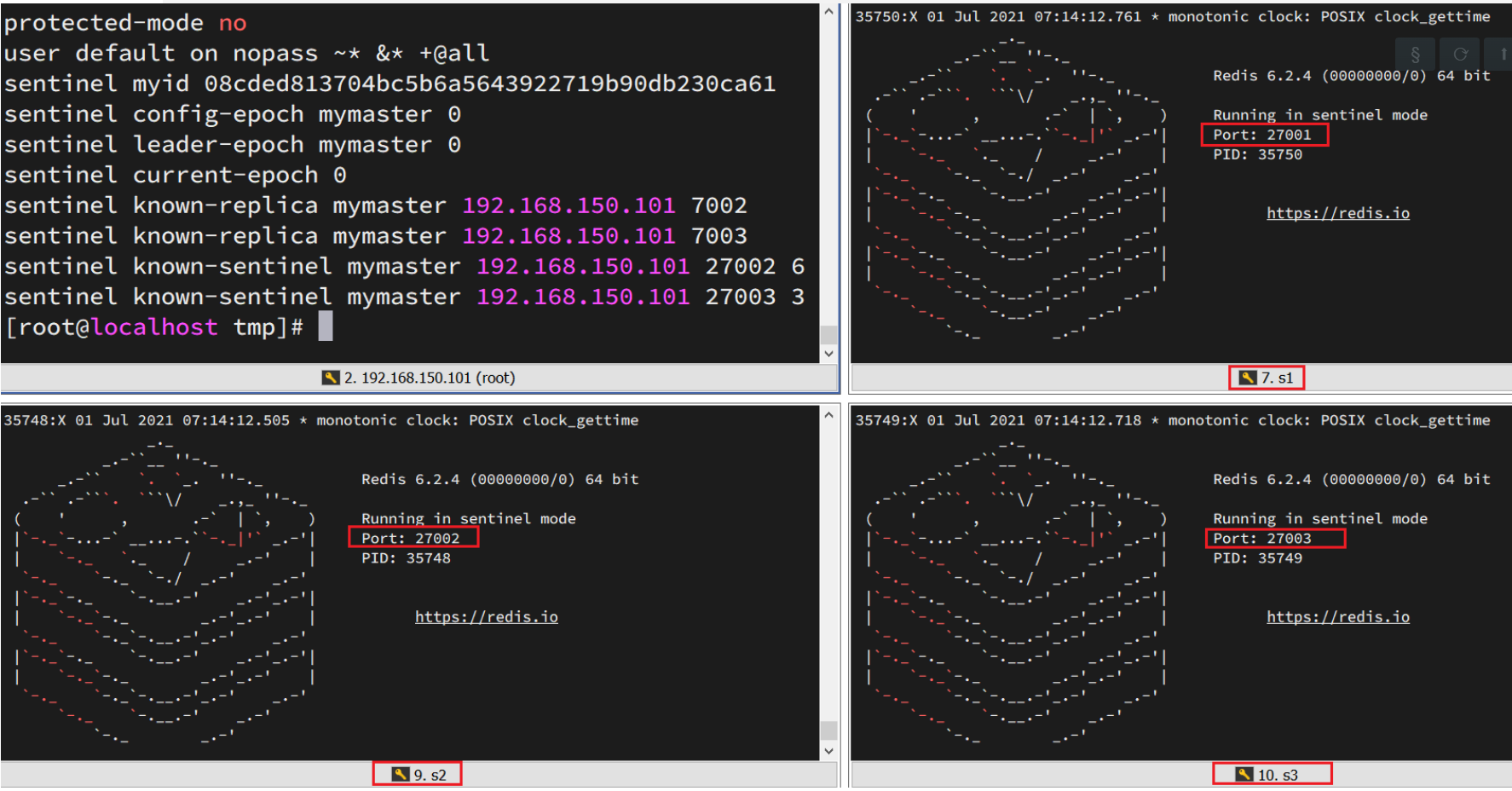Click the '35748:X 01 Jul 2021' log line in s2
The image size is (1512, 791).
pyautogui.click(x=321, y=420)
